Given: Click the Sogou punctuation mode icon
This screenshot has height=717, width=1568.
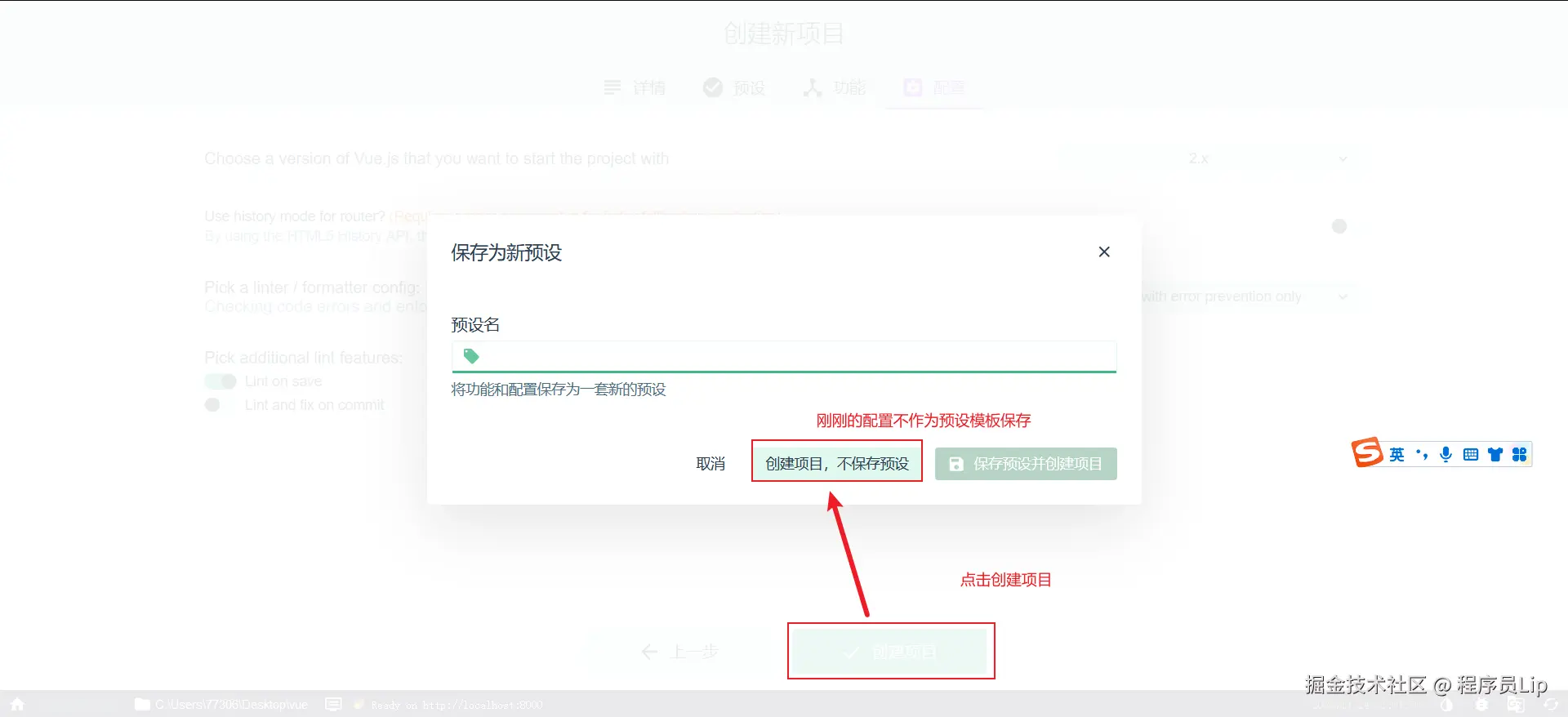Looking at the screenshot, I should [1422, 455].
